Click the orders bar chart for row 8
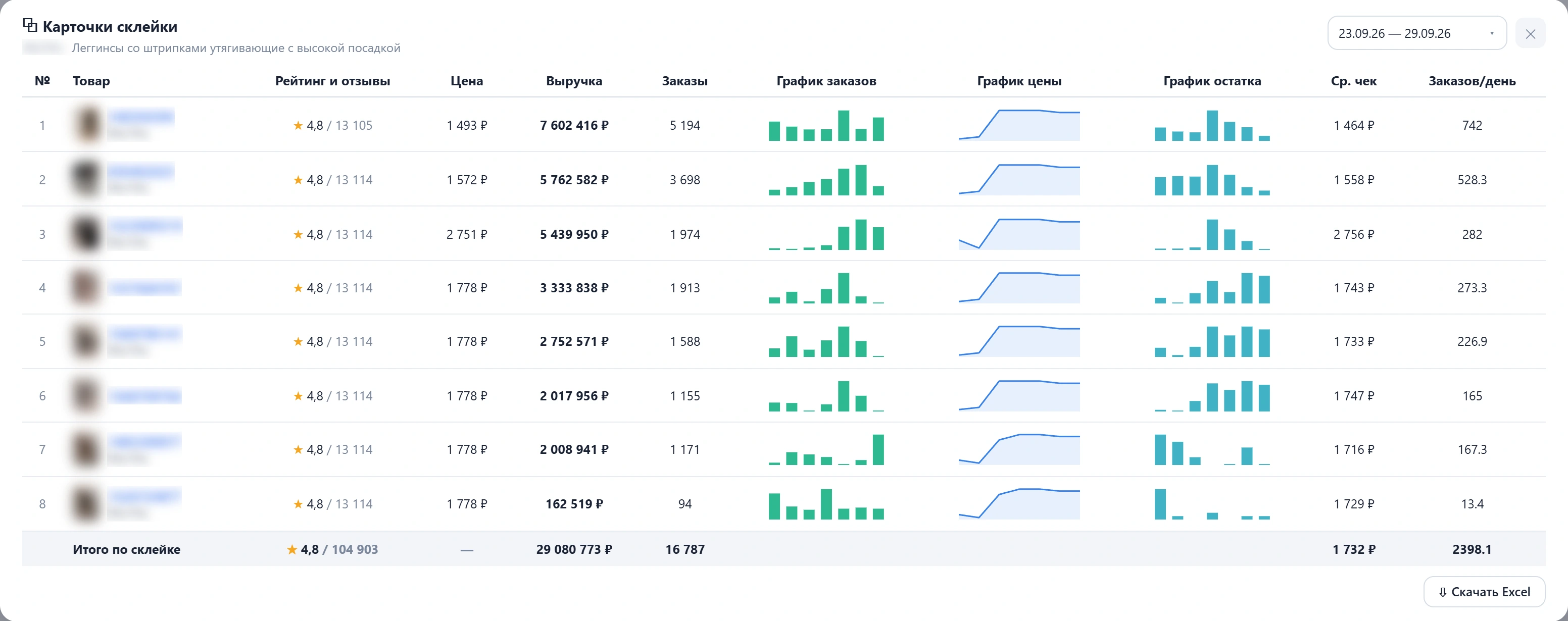 click(826, 503)
